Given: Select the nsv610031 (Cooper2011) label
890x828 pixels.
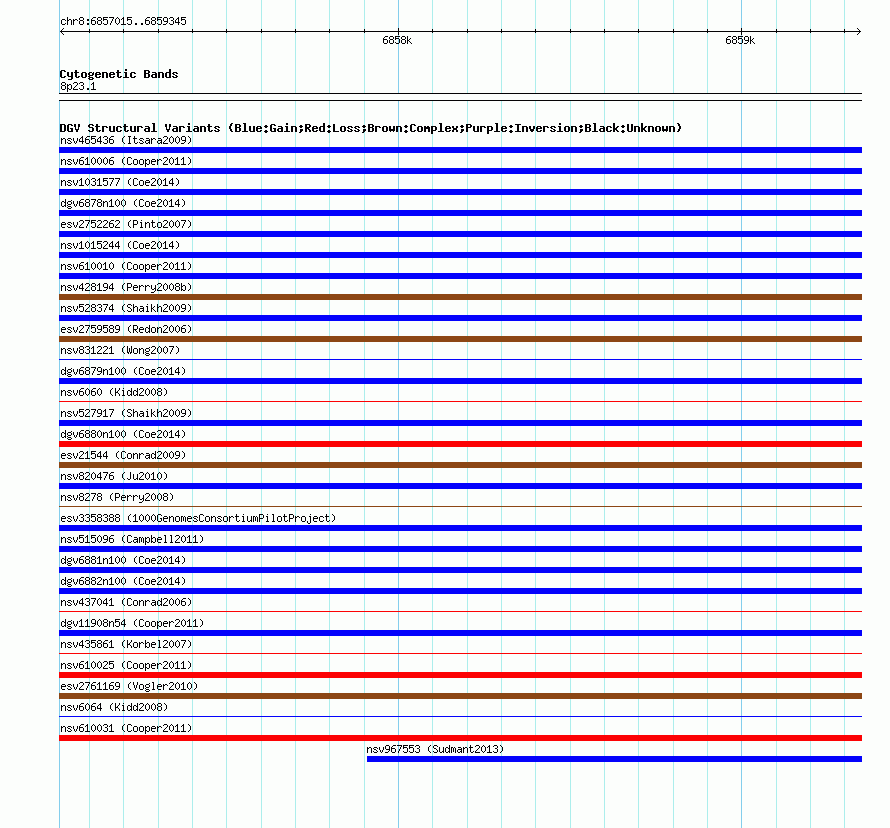Looking at the screenshot, I should (x=126, y=728).
